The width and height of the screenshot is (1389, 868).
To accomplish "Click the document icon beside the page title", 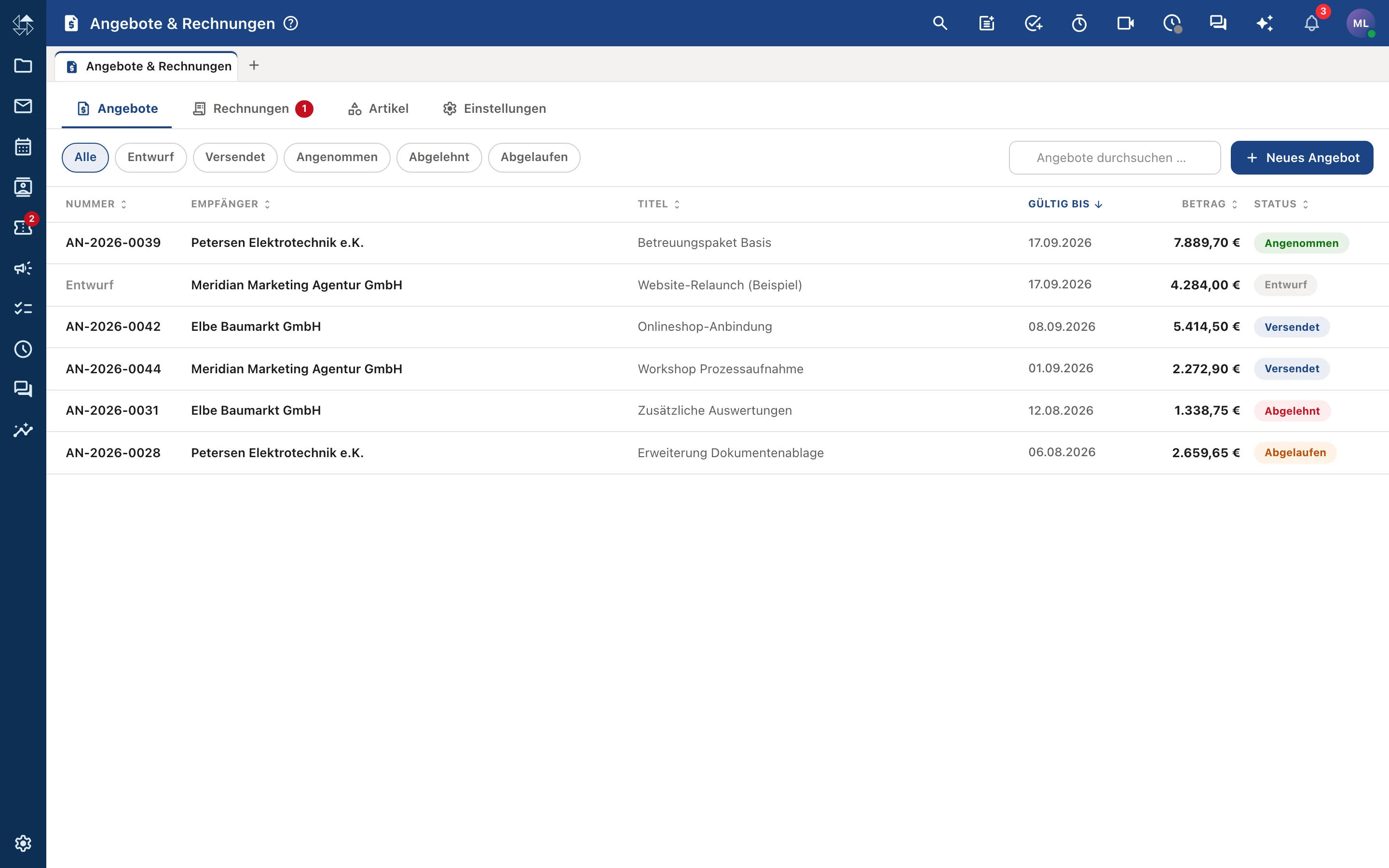I will (71, 24).
